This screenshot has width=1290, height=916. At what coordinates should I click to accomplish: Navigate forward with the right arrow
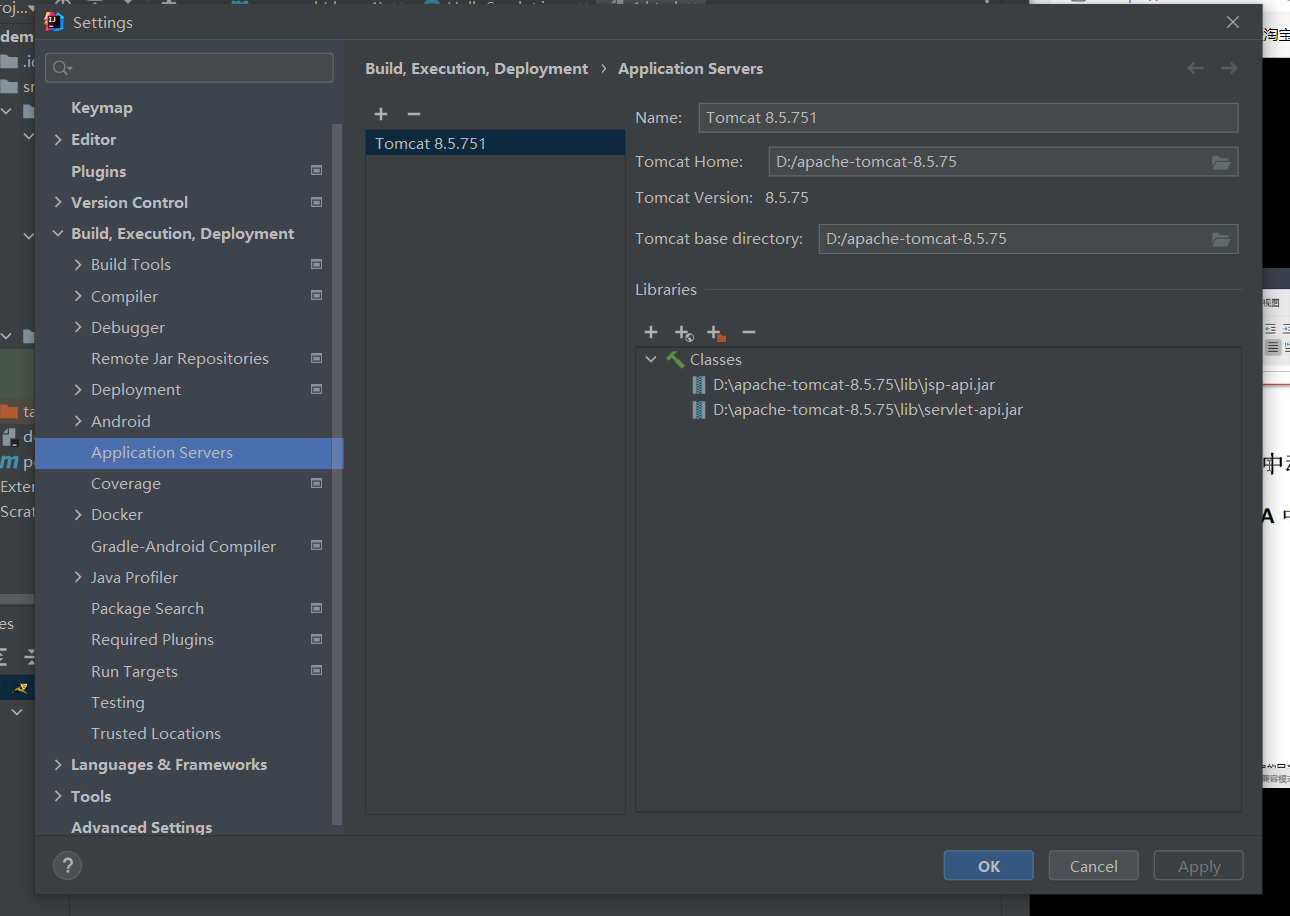pos(1230,68)
